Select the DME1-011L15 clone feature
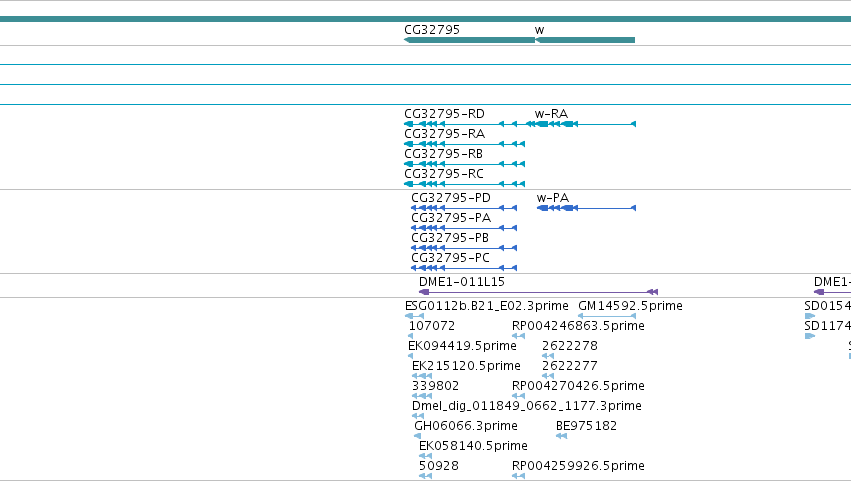Viewport: 851px width, 481px height. (x=538, y=292)
